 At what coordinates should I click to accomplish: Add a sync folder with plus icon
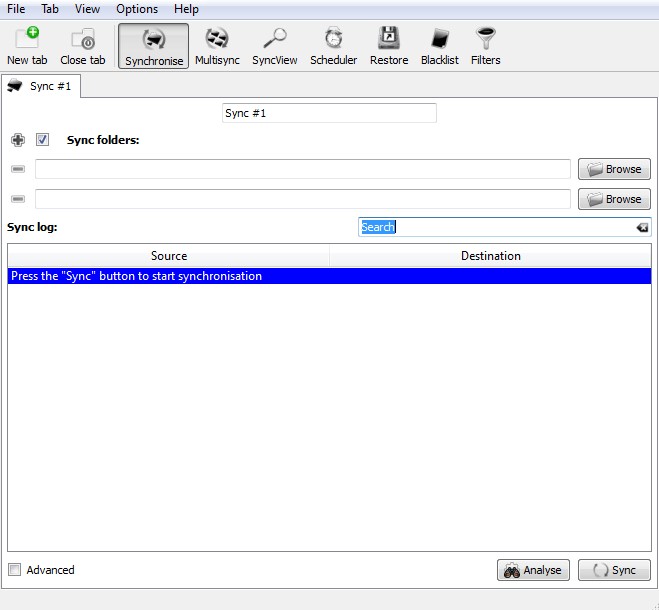[18, 140]
